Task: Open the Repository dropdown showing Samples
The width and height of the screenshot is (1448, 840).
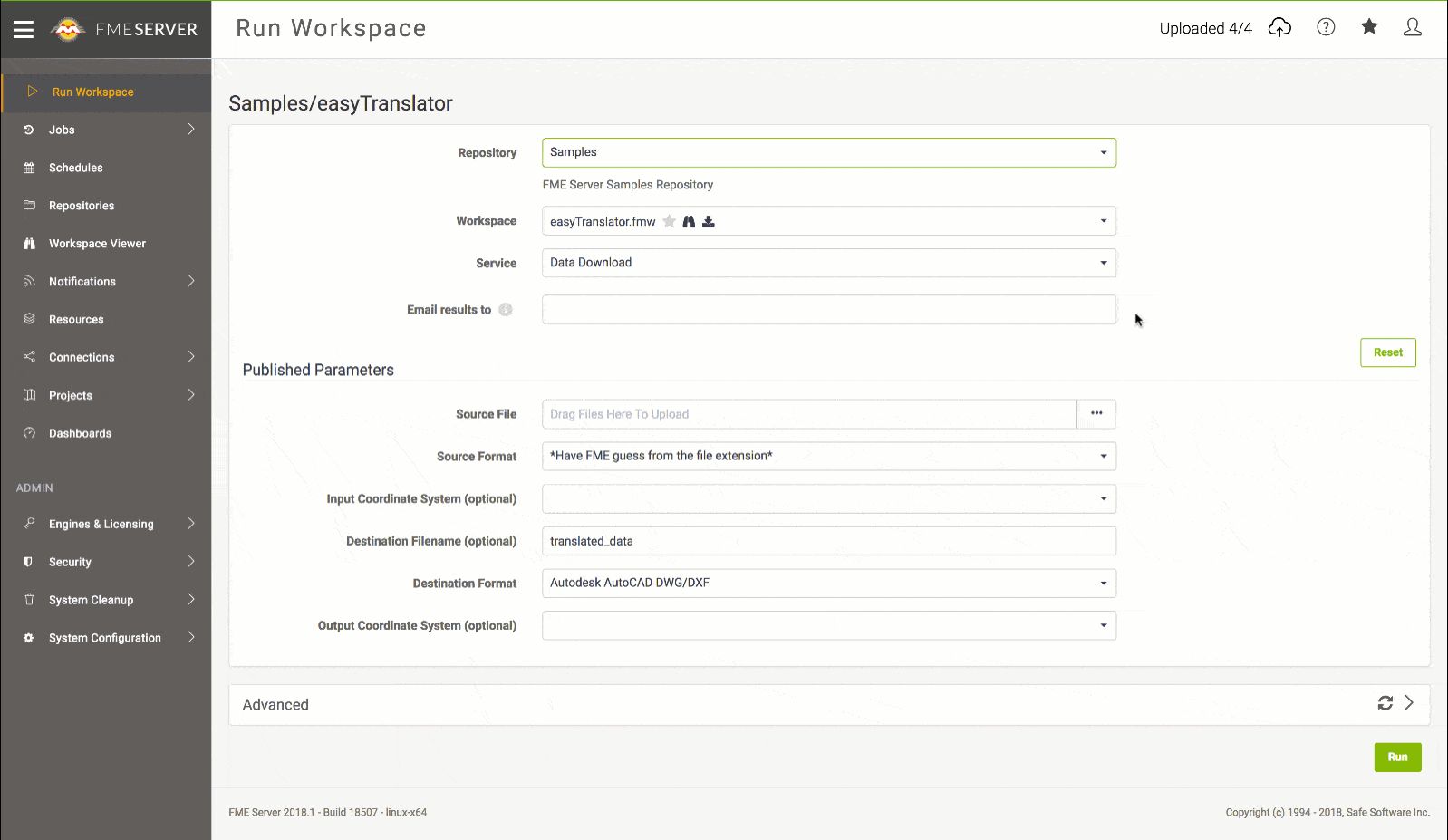Action: pos(829,152)
